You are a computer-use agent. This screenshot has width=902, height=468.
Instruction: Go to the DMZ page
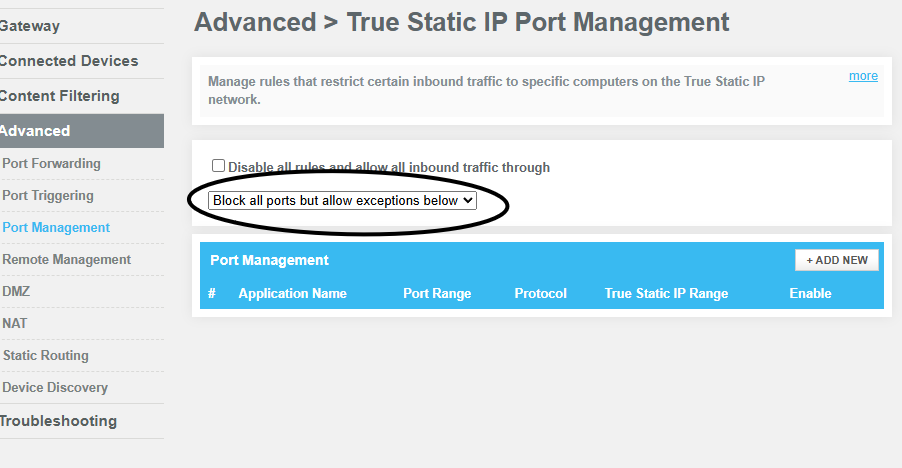coord(16,291)
